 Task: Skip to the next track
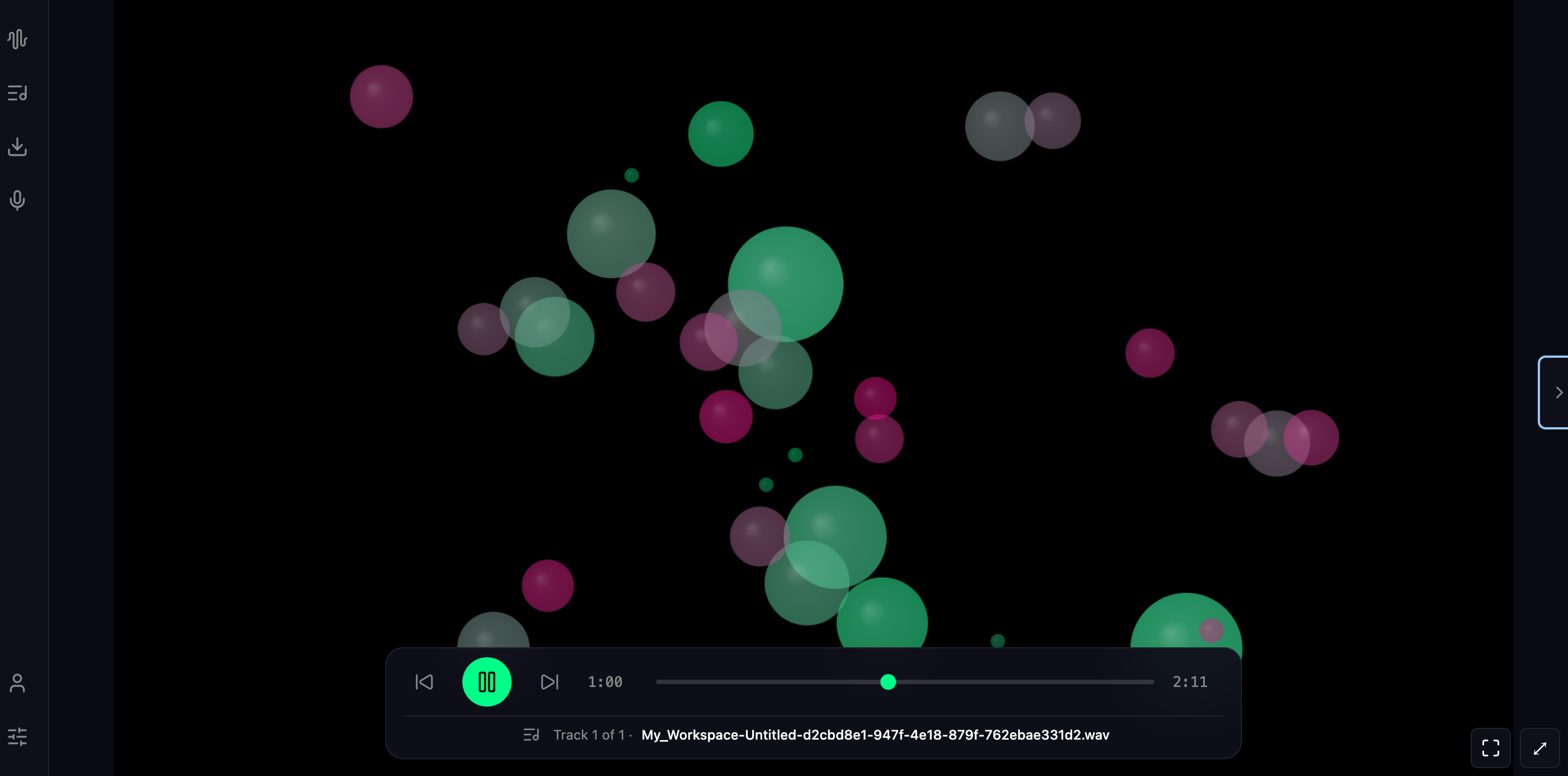(x=549, y=681)
